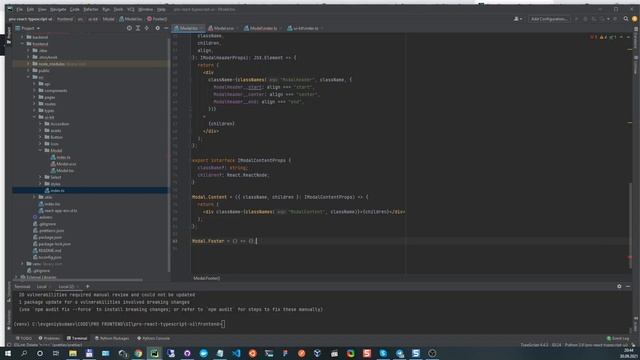Expand the Accordion folder
The height and width of the screenshot is (360, 640).
click(x=41, y=124)
